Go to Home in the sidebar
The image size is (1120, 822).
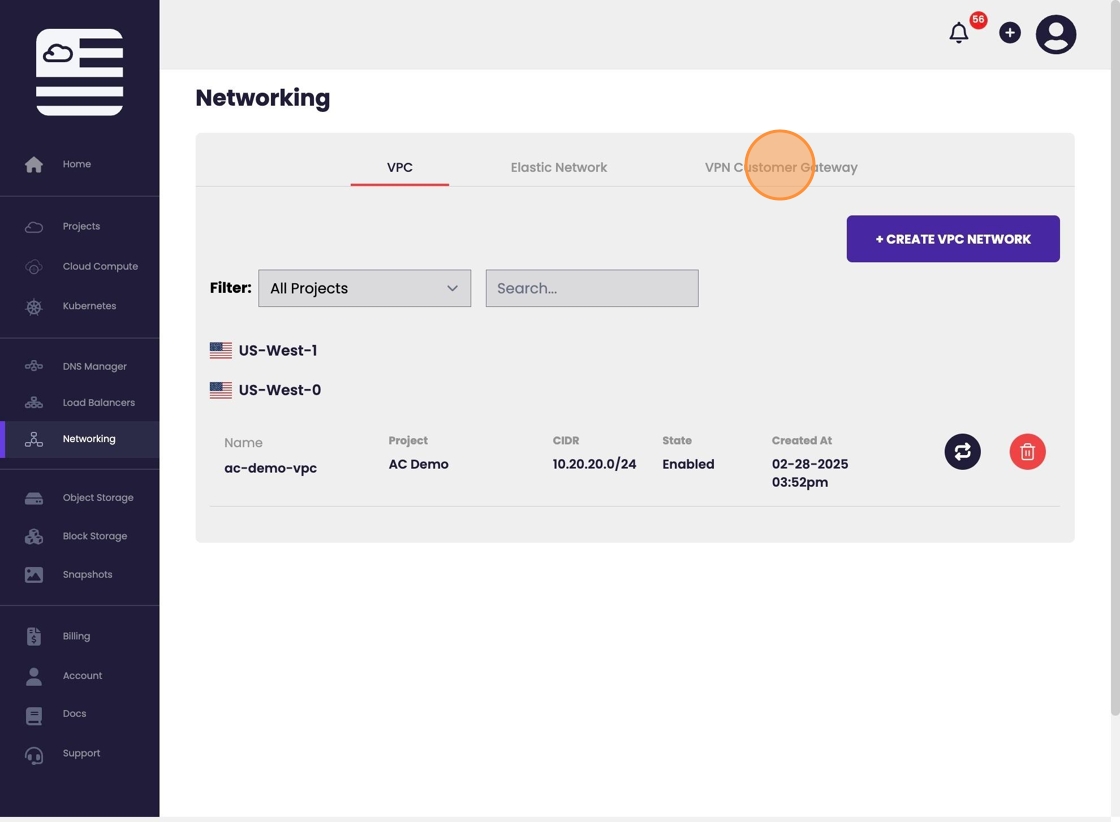pyautogui.click(x=76, y=164)
